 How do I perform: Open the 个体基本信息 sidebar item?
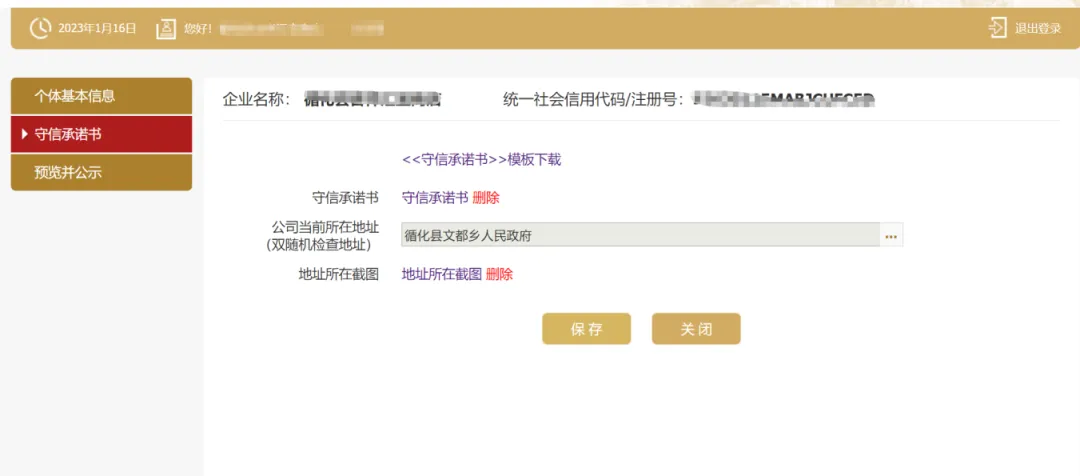[x=101, y=96]
